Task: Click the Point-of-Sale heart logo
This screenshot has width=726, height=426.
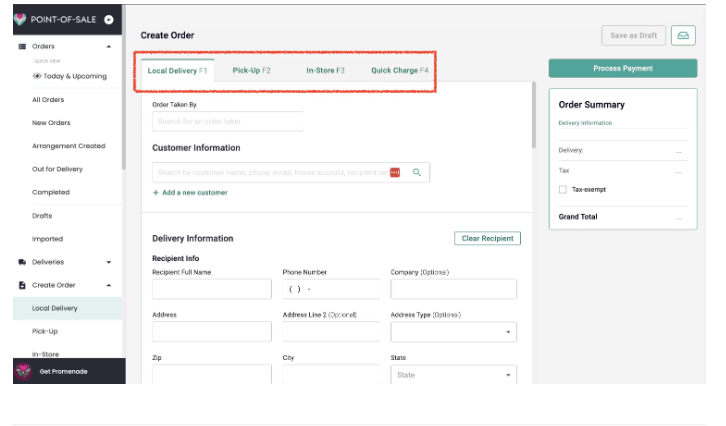Action: (19, 19)
